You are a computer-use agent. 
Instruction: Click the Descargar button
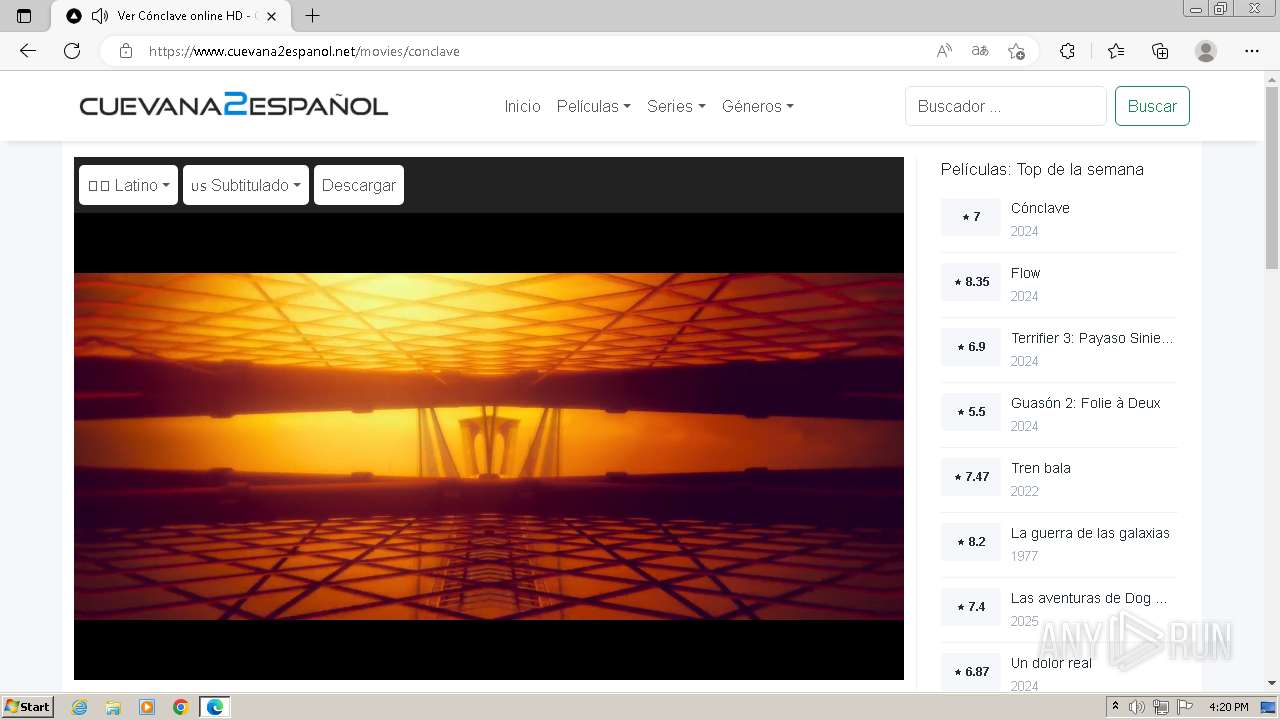point(359,185)
